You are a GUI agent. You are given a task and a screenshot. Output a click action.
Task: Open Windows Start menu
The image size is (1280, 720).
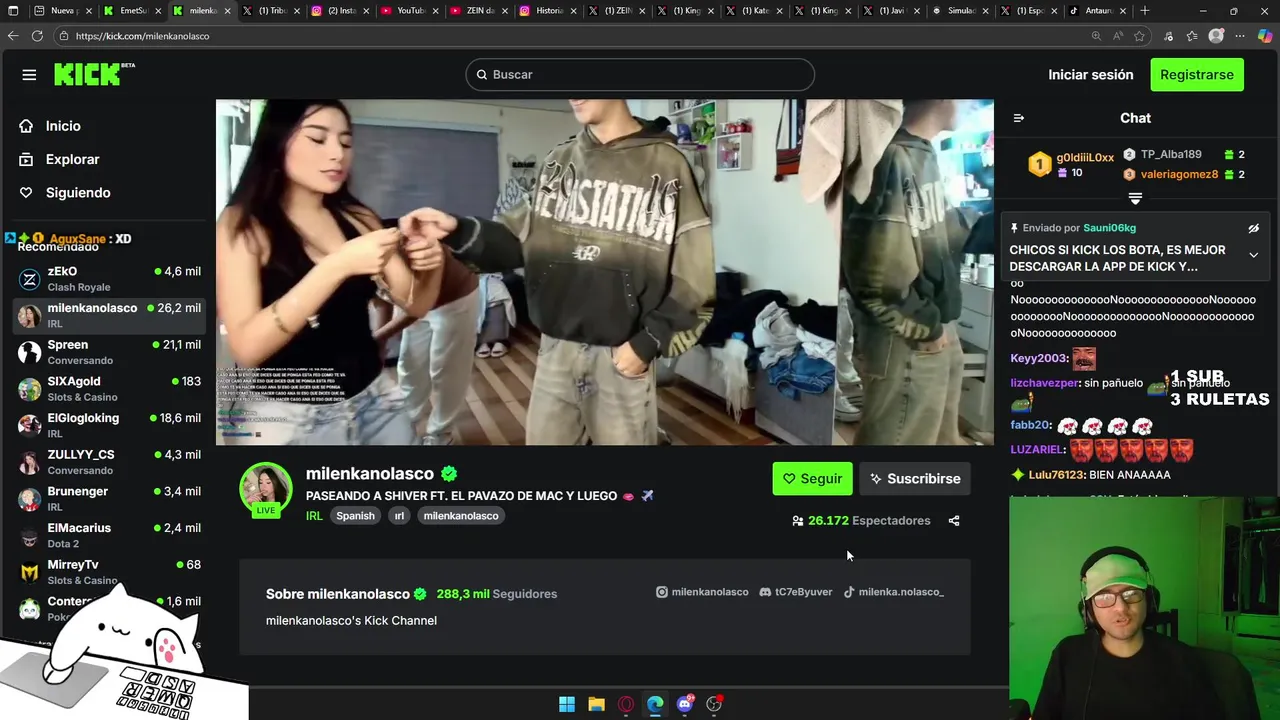(567, 704)
